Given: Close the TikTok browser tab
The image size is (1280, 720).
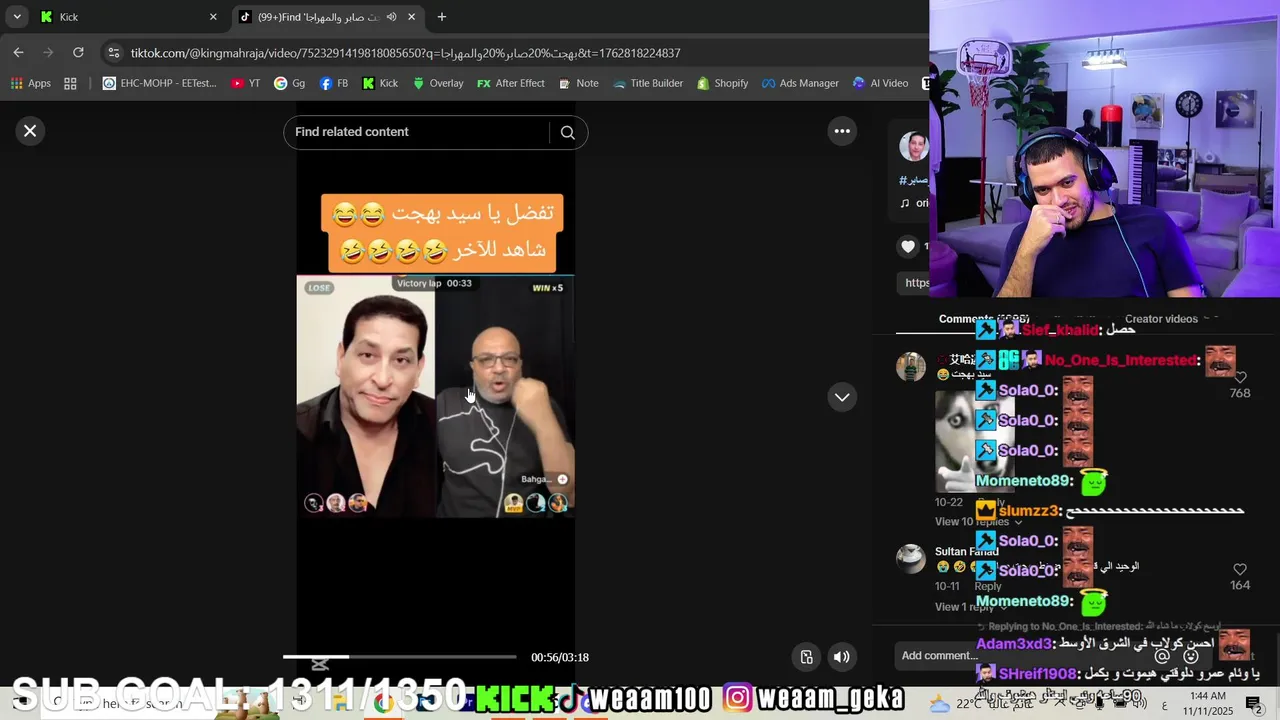Looking at the screenshot, I should click(x=412, y=17).
